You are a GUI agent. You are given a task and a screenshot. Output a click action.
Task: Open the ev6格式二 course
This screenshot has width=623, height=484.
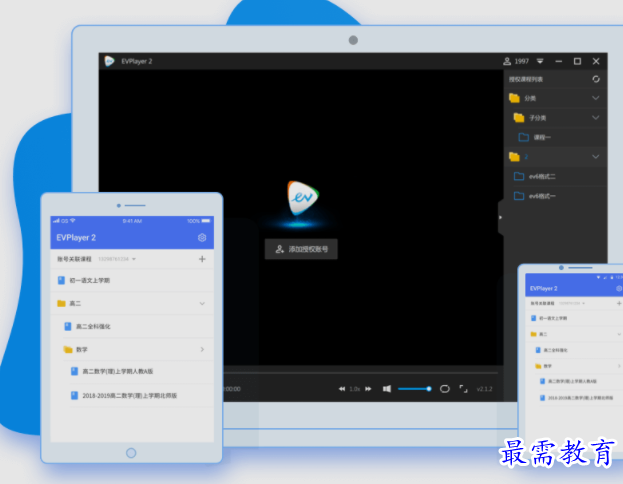pyautogui.click(x=542, y=176)
